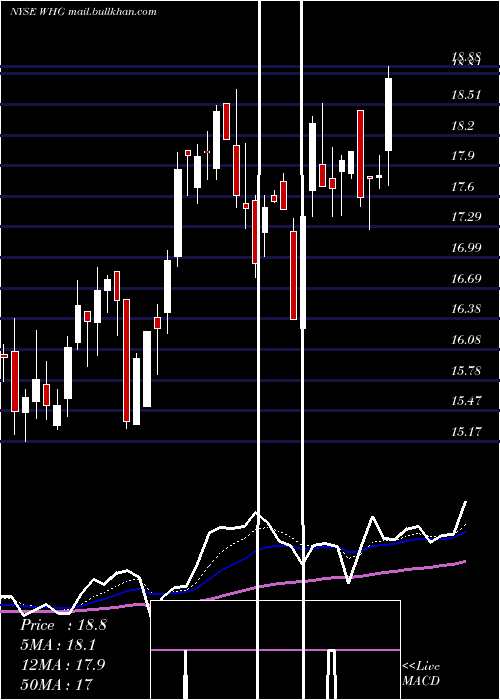
Task: Click the Price : 18.8 readout
Action: 63,625
